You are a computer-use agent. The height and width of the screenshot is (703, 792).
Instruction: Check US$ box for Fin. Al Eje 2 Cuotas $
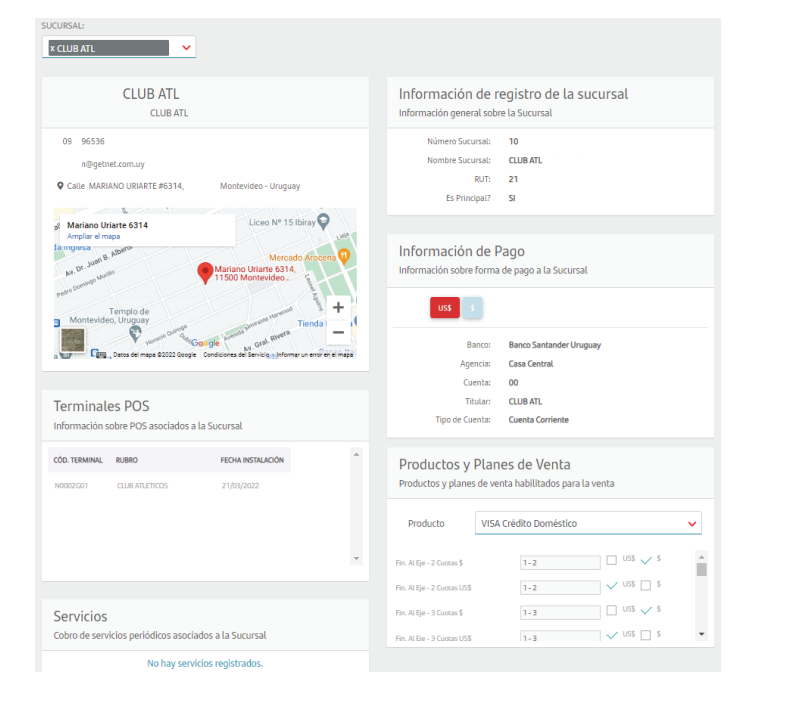[x=612, y=560]
